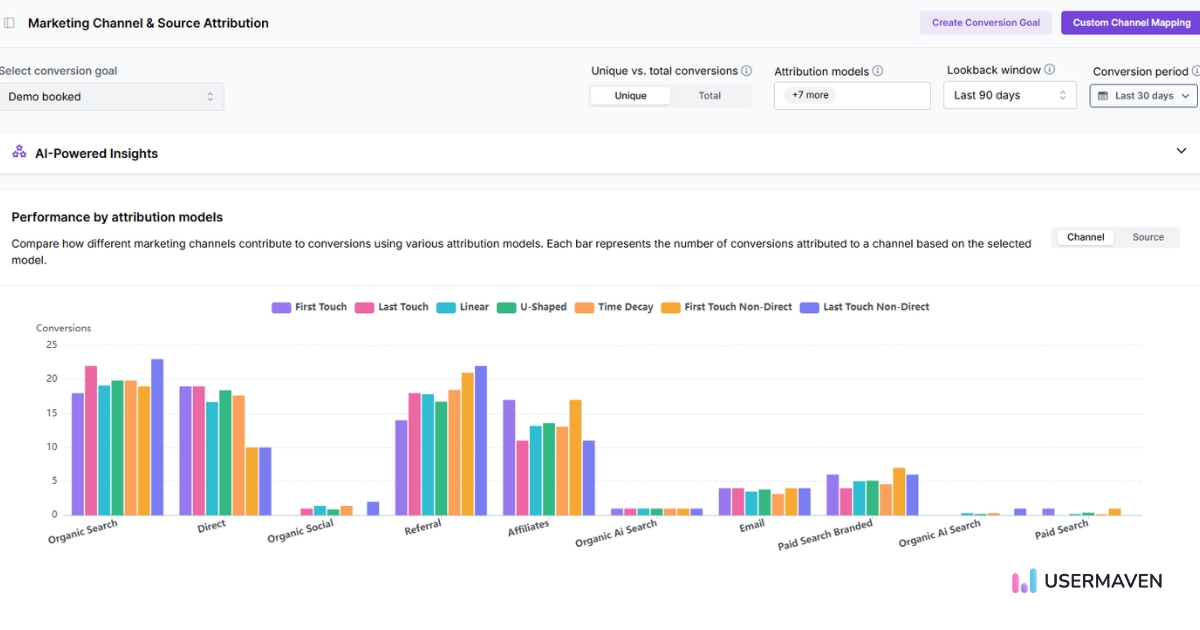Click the Attribution models info icon
The image size is (1200, 630).
coord(877,71)
